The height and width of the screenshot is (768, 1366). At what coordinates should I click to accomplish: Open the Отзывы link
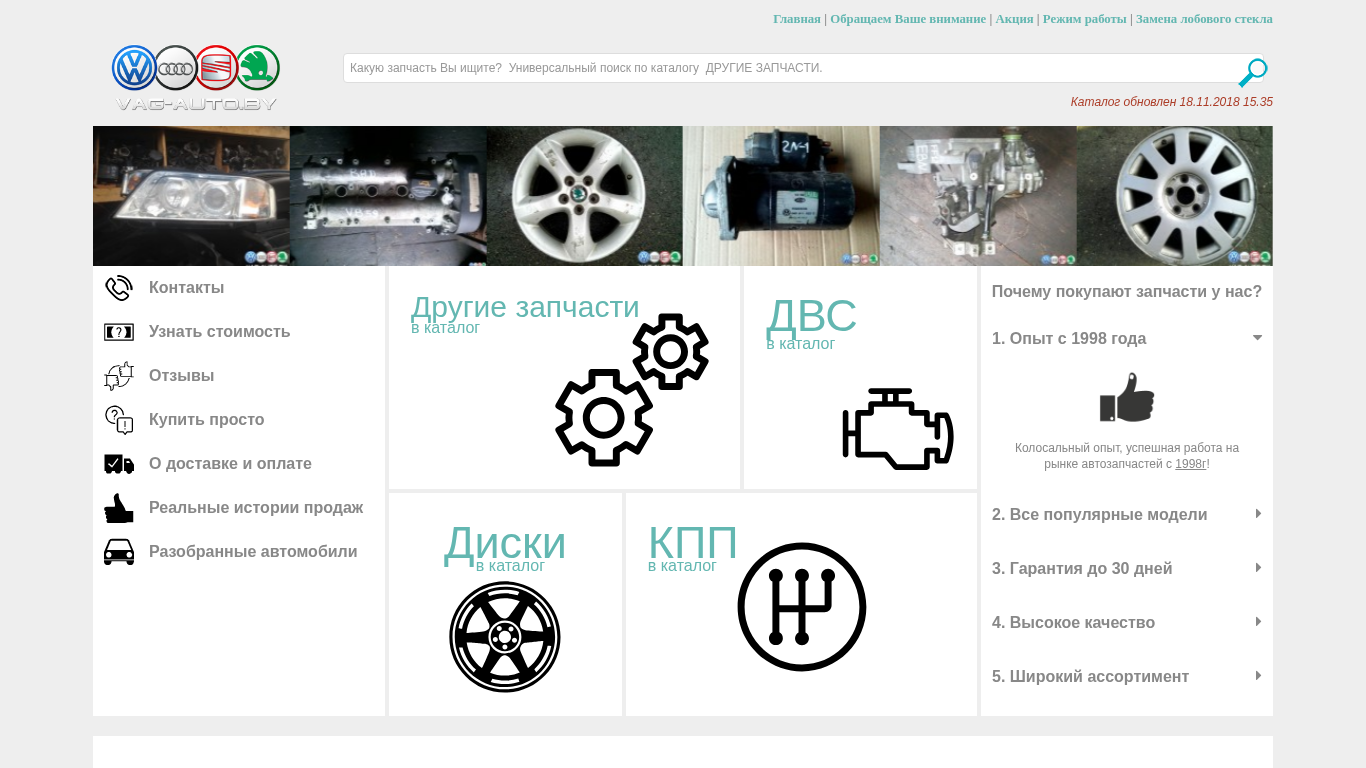click(x=181, y=376)
